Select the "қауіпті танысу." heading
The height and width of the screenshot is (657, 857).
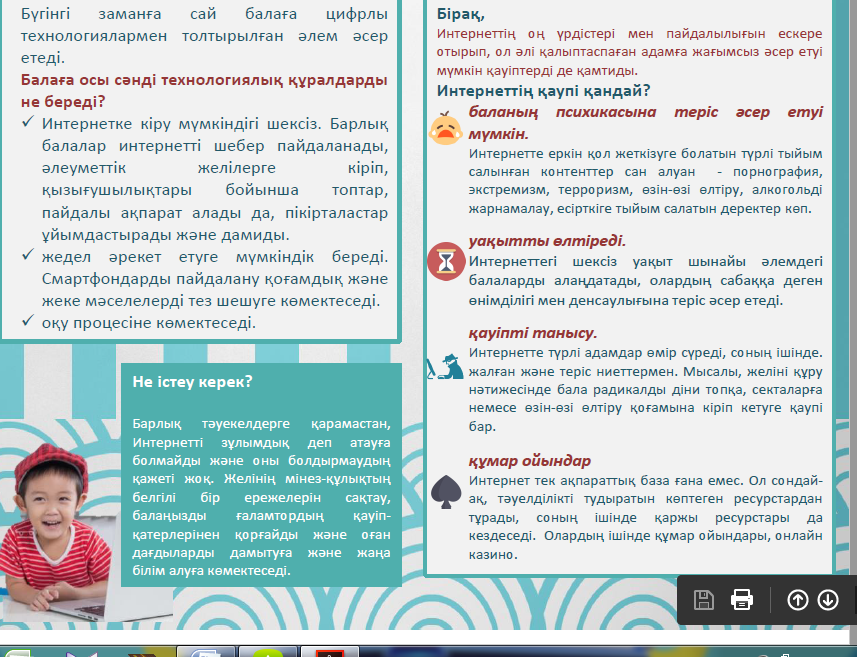(x=533, y=333)
